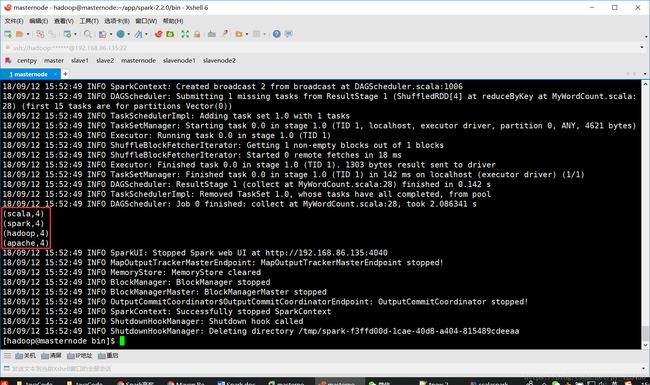Click the terminal scrollbar up arrow

[x=645, y=84]
